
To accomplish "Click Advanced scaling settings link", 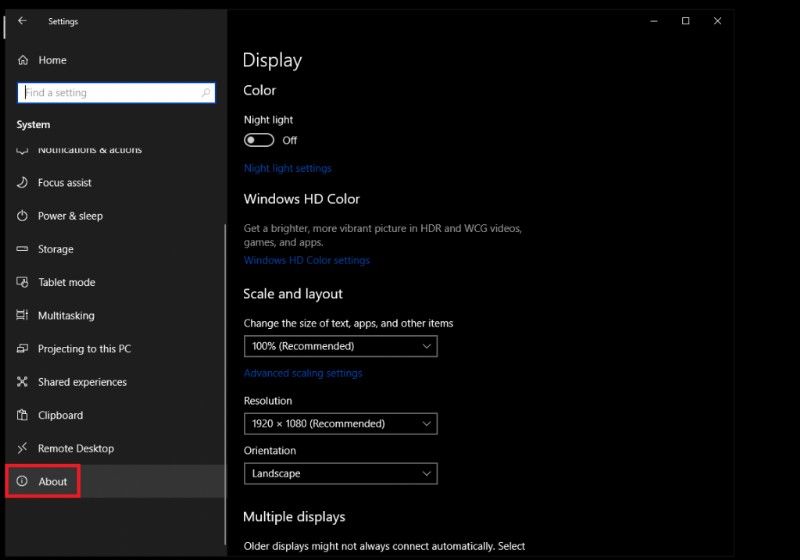I will coord(303,373).
